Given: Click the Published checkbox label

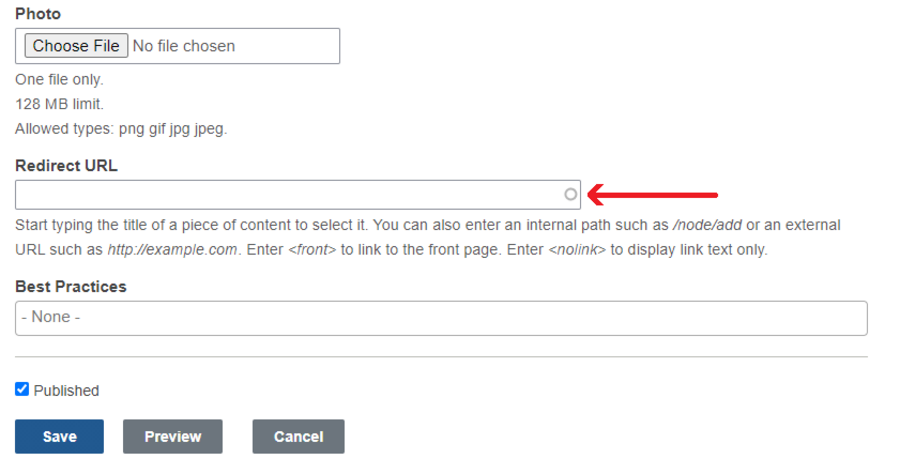Looking at the screenshot, I should [x=66, y=390].
